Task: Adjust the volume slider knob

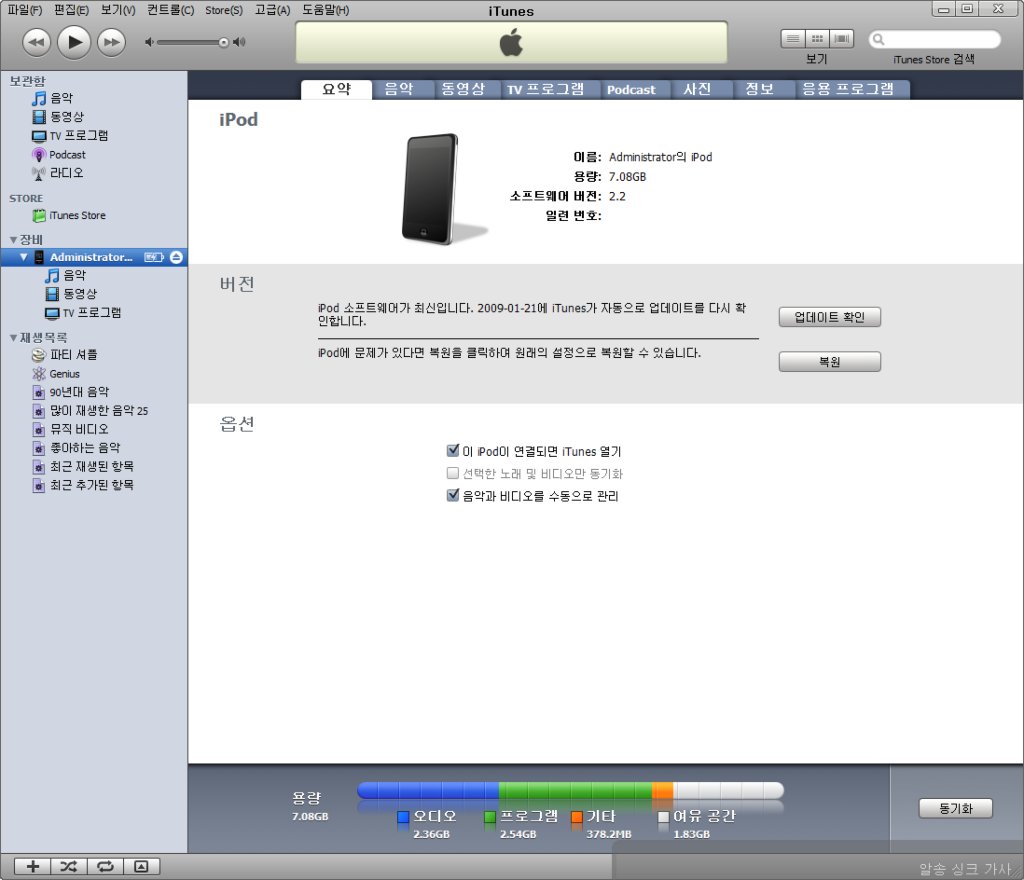Action: click(x=223, y=42)
